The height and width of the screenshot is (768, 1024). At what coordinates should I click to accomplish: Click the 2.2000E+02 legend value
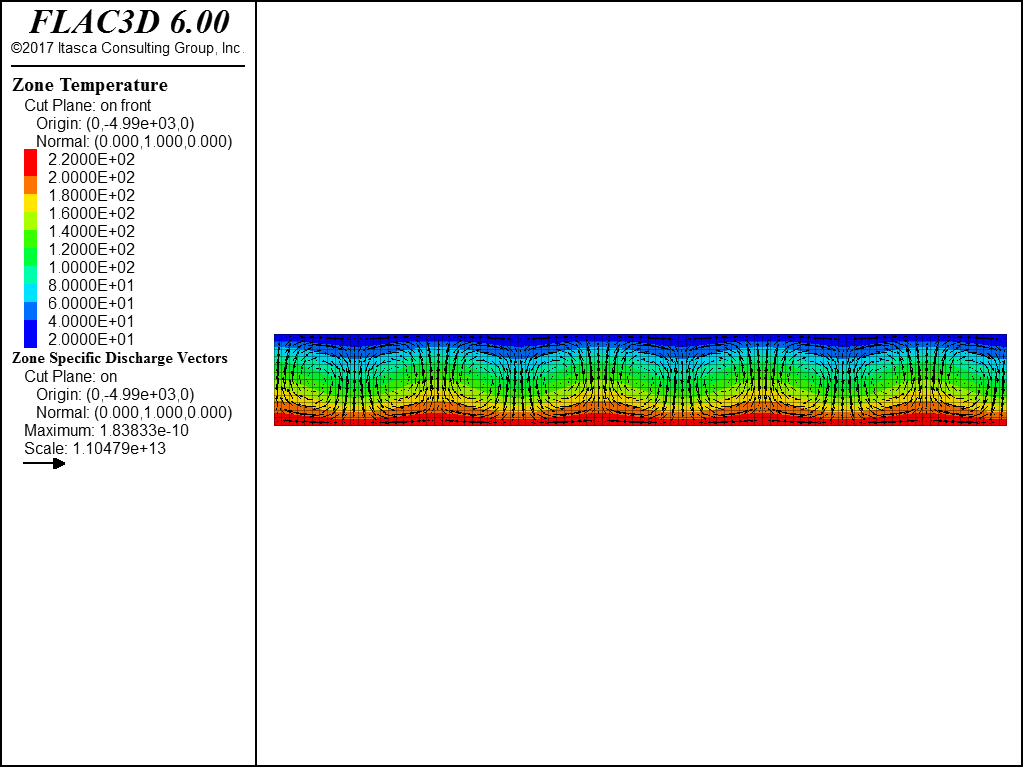point(91,159)
